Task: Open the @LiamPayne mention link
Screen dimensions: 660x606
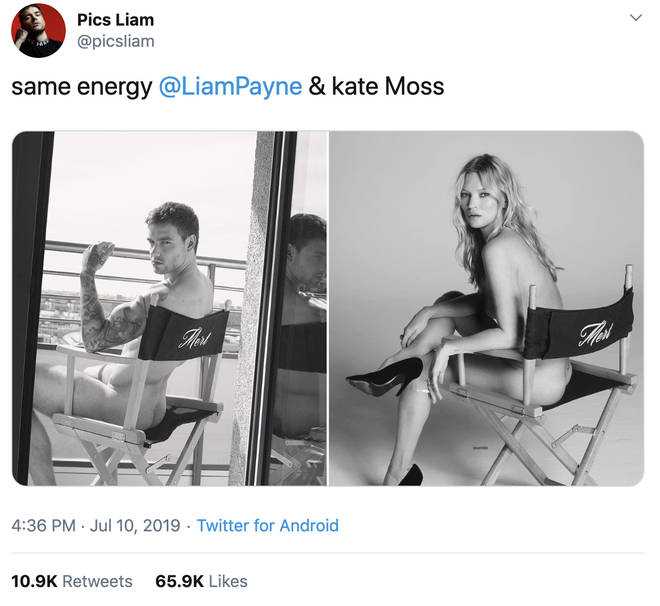Action: pyautogui.click(x=230, y=87)
